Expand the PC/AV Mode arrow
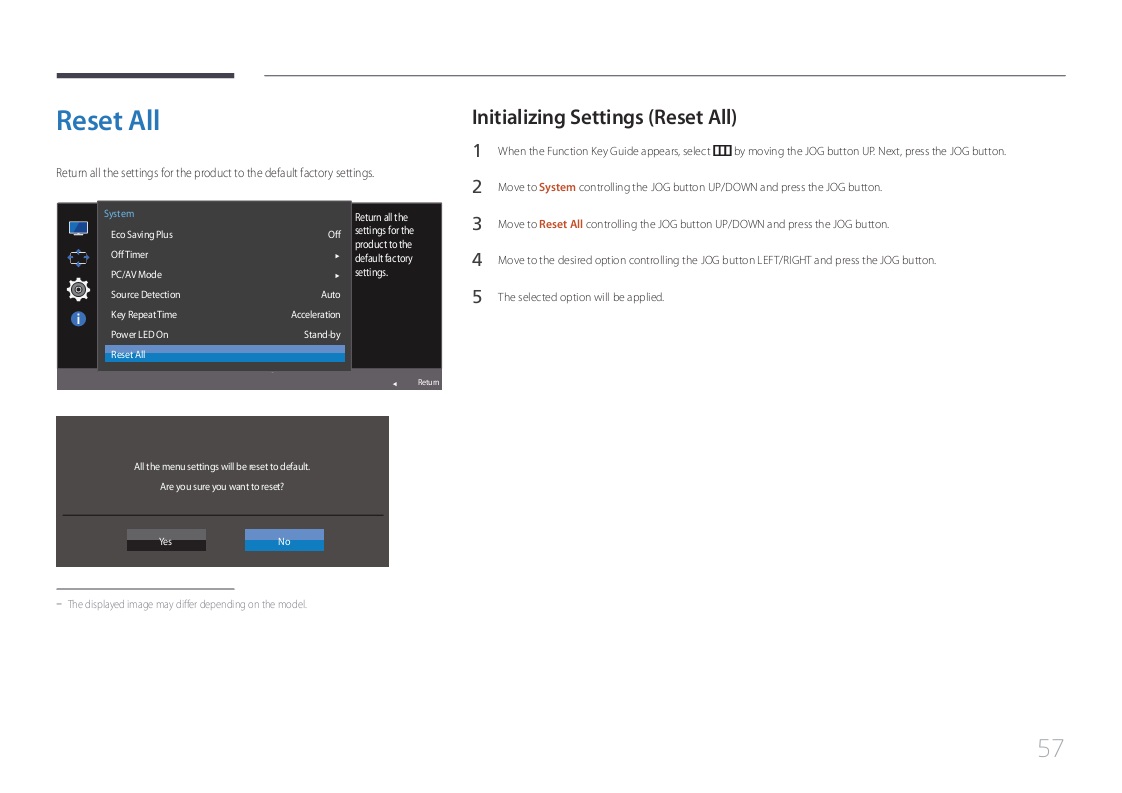The image size is (1122, 793). point(337,276)
